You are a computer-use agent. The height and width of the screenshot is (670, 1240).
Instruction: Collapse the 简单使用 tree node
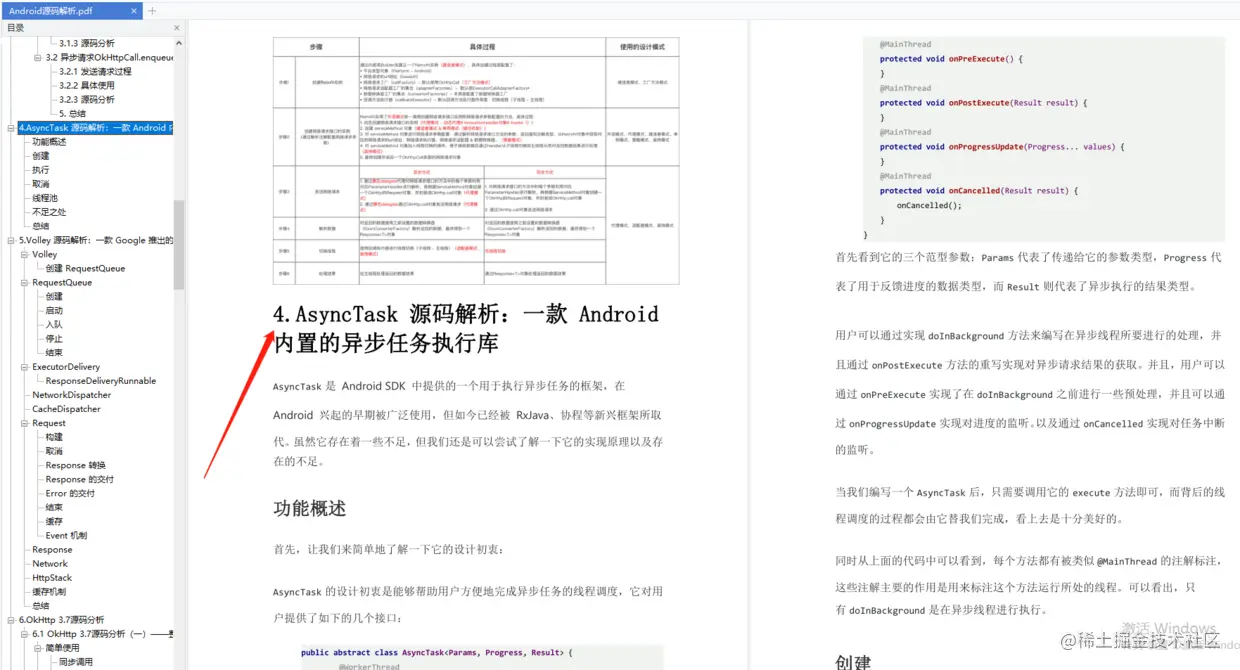tap(37, 648)
